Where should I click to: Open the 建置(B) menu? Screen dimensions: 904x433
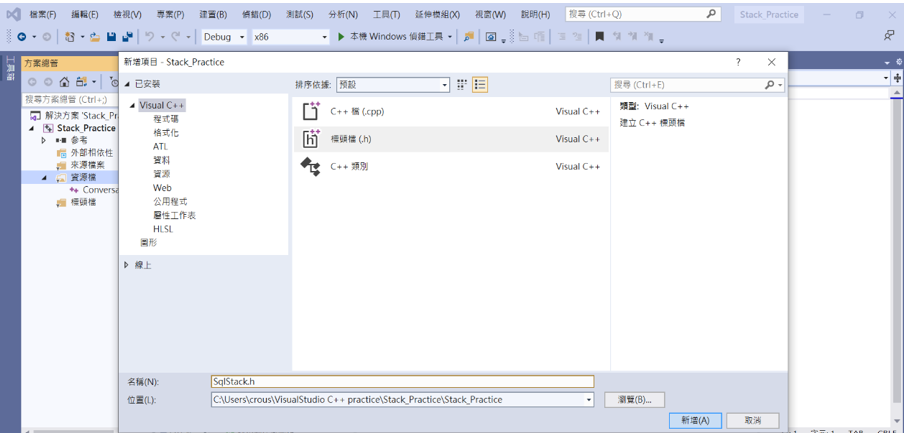(x=213, y=14)
